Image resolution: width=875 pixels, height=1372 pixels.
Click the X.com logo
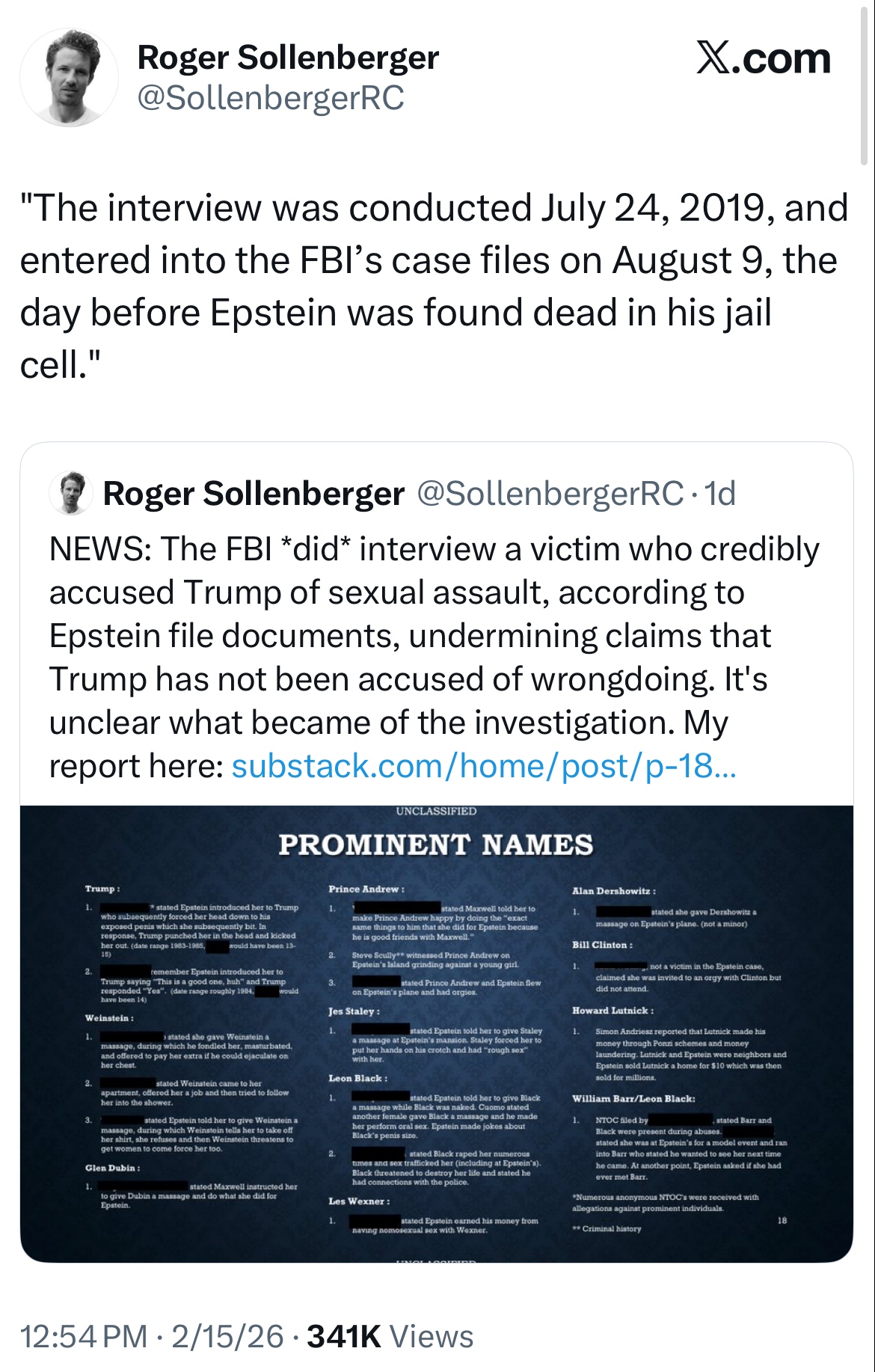pyautogui.click(x=763, y=58)
